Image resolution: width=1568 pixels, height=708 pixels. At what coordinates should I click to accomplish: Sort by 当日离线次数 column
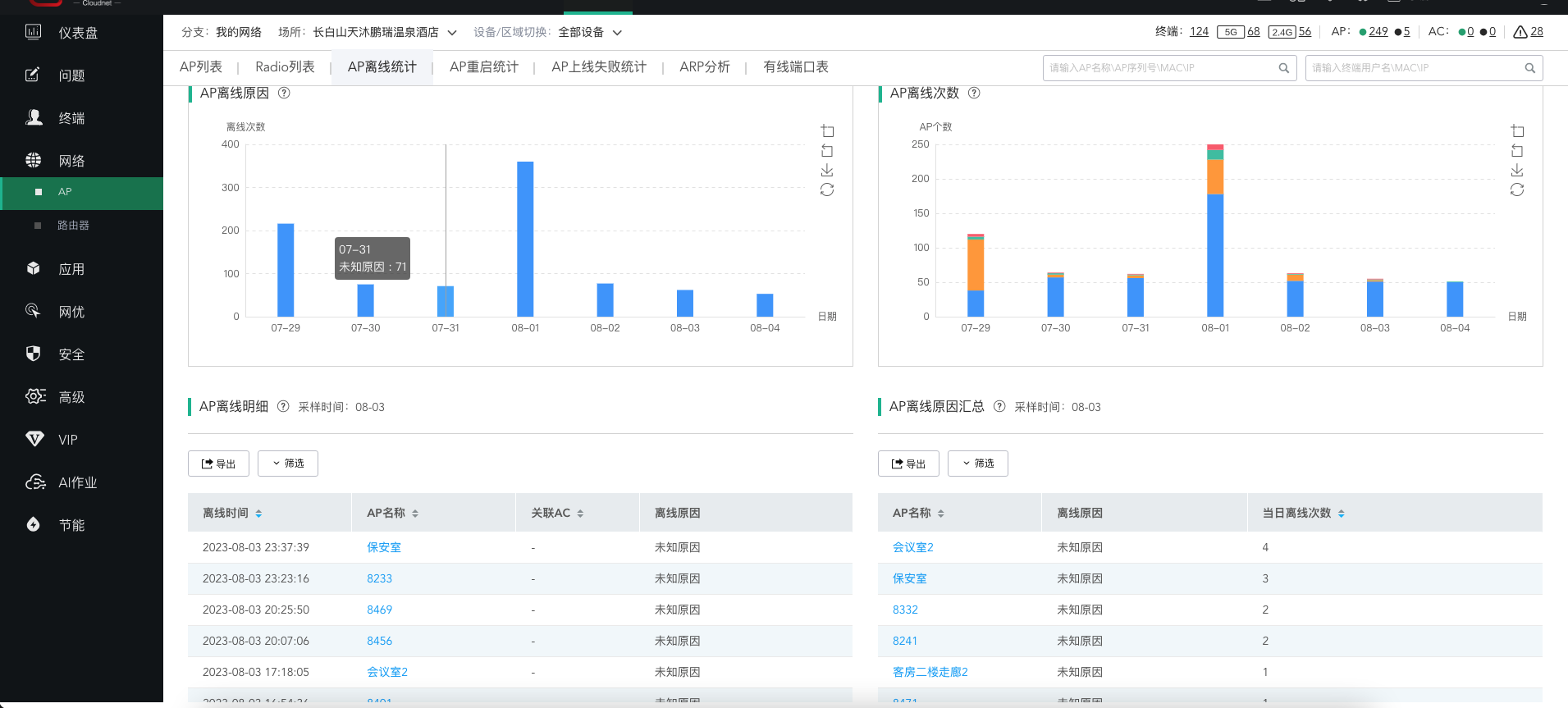click(1341, 514)
